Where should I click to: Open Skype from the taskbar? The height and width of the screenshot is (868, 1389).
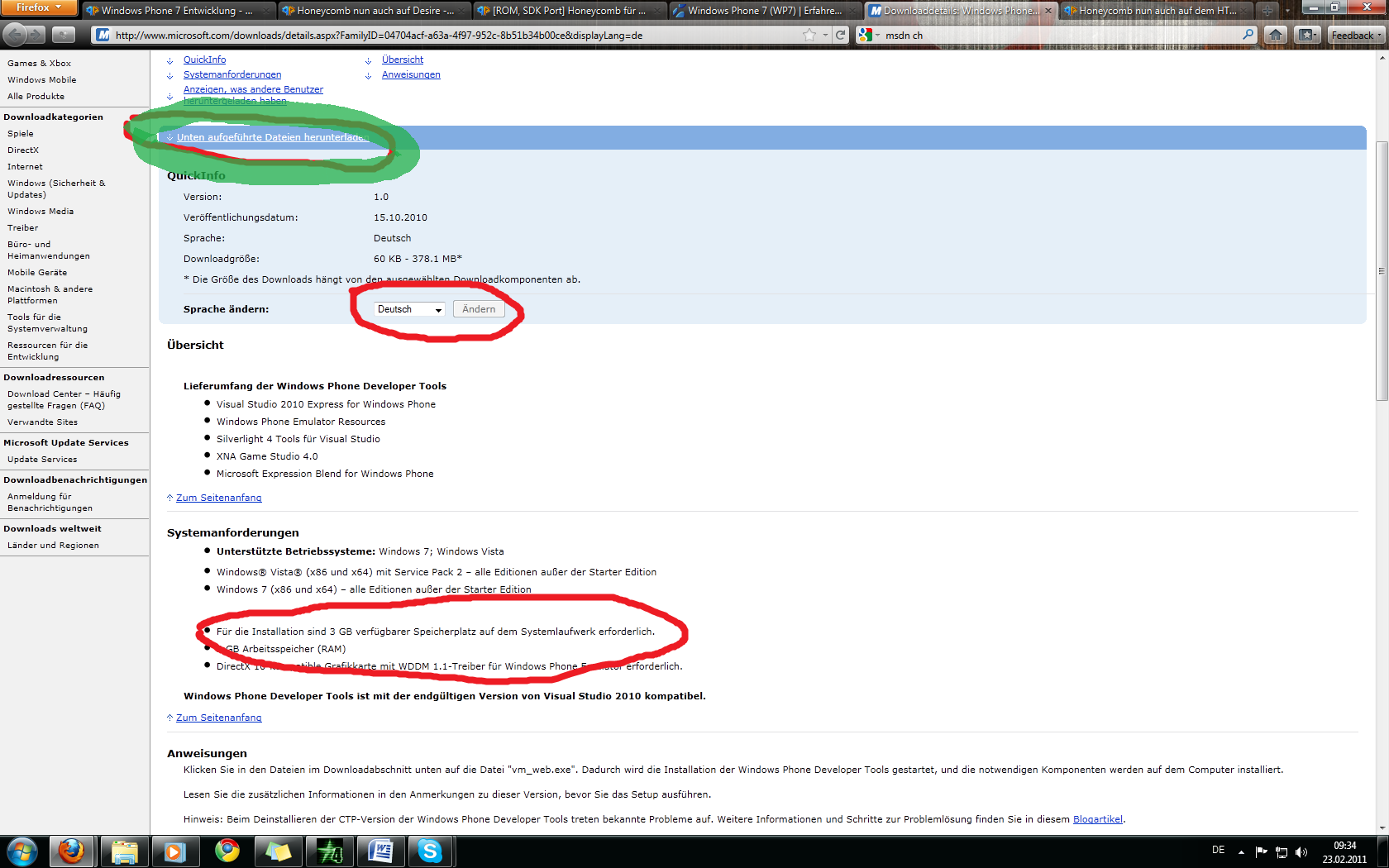[431, 851]
